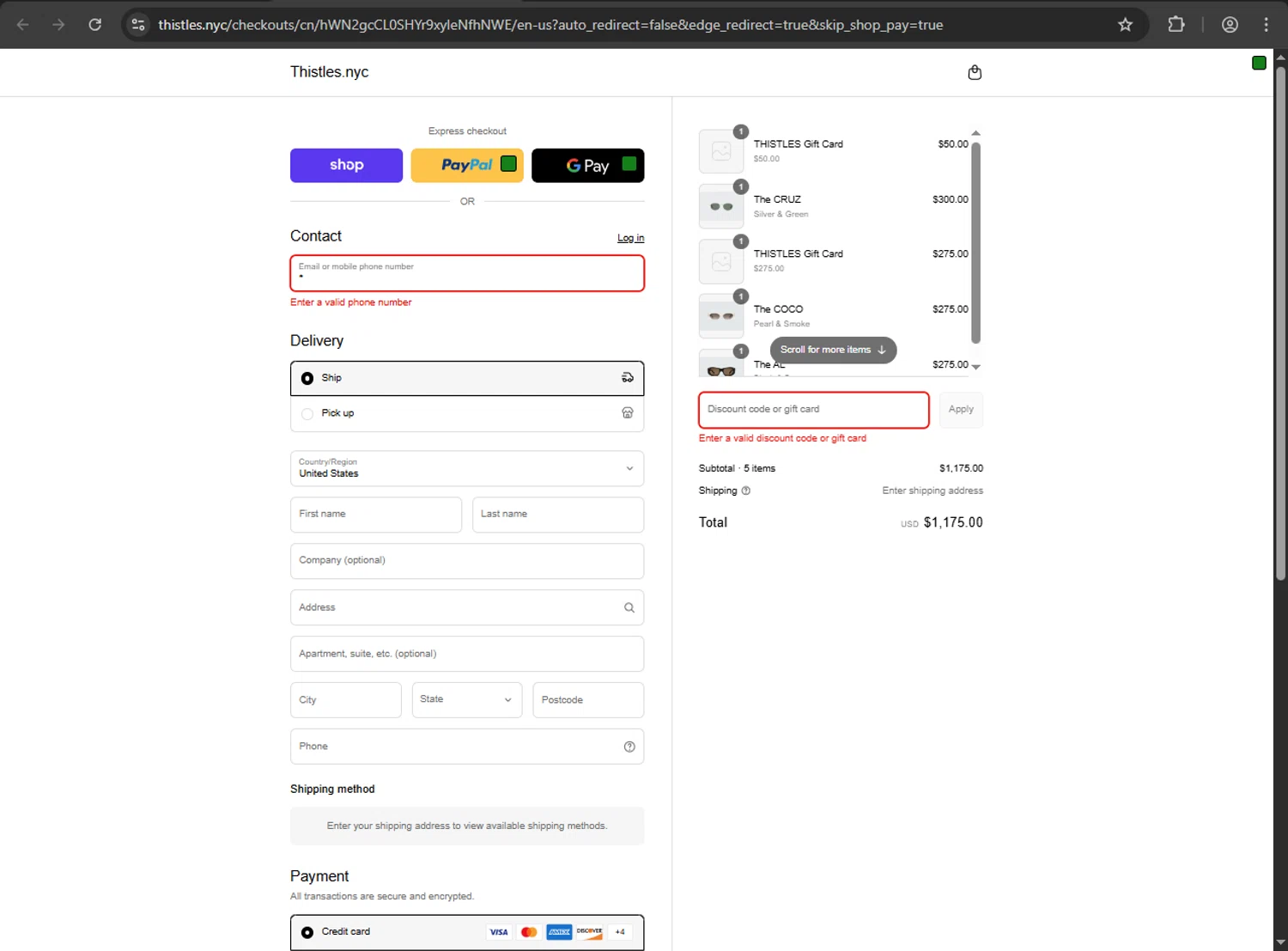
Task: Click 'Enter shipping address' text
Action: point(933,491)
